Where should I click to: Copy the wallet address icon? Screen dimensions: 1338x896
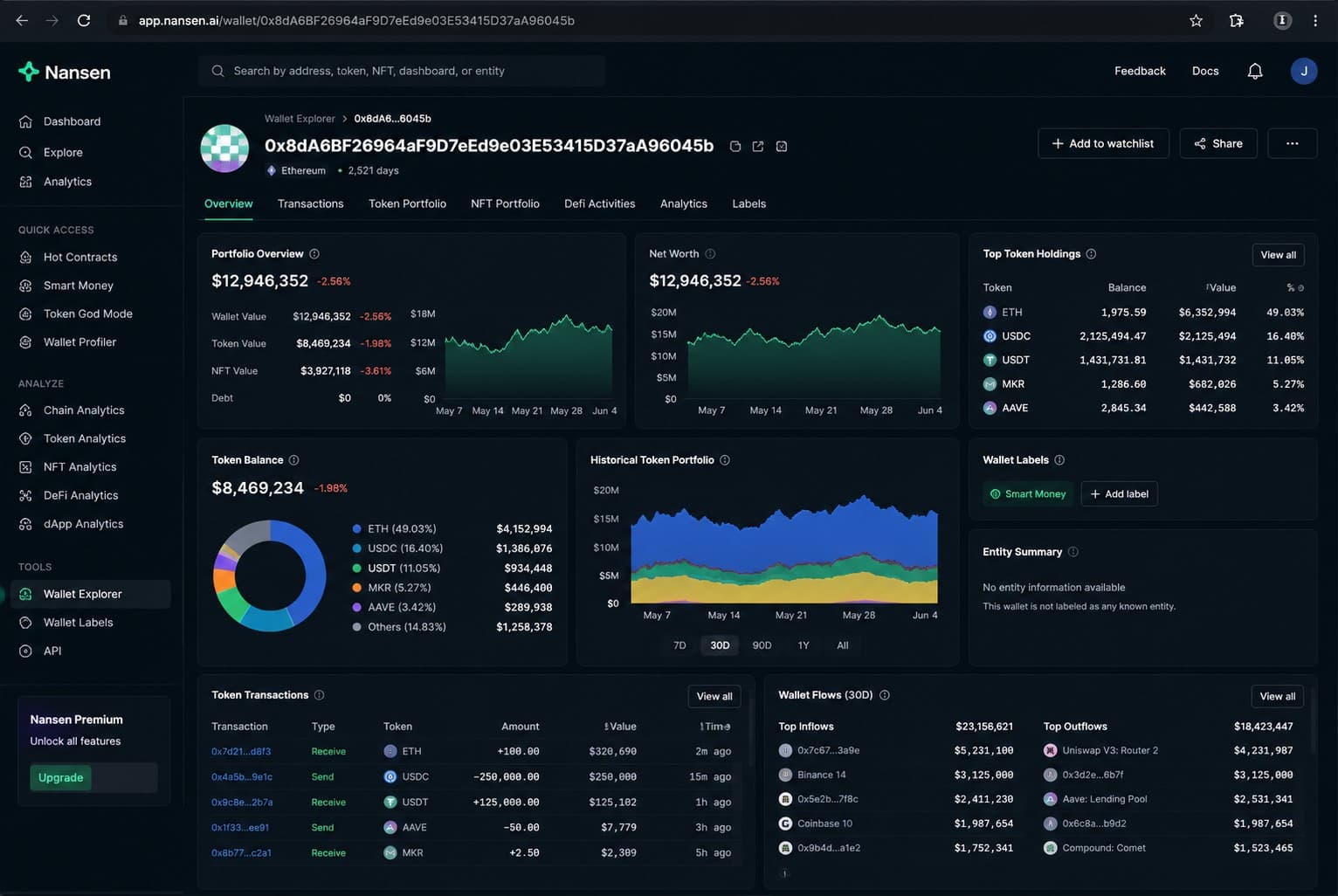[735, 146]
